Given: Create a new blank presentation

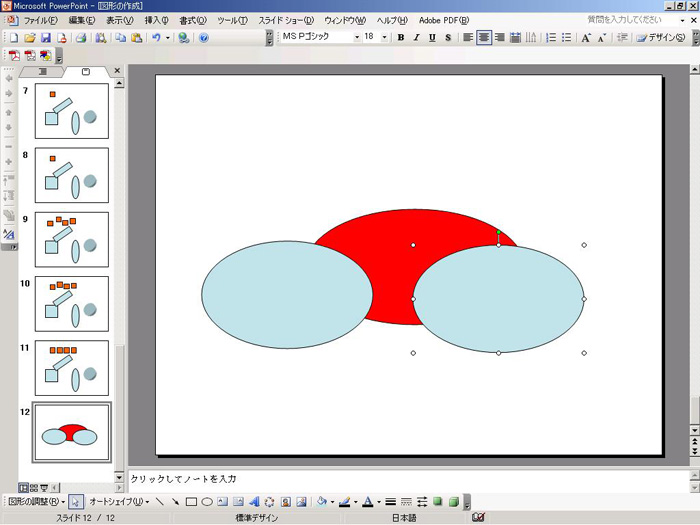Looking at the screenshot, I should coord(14,38).
